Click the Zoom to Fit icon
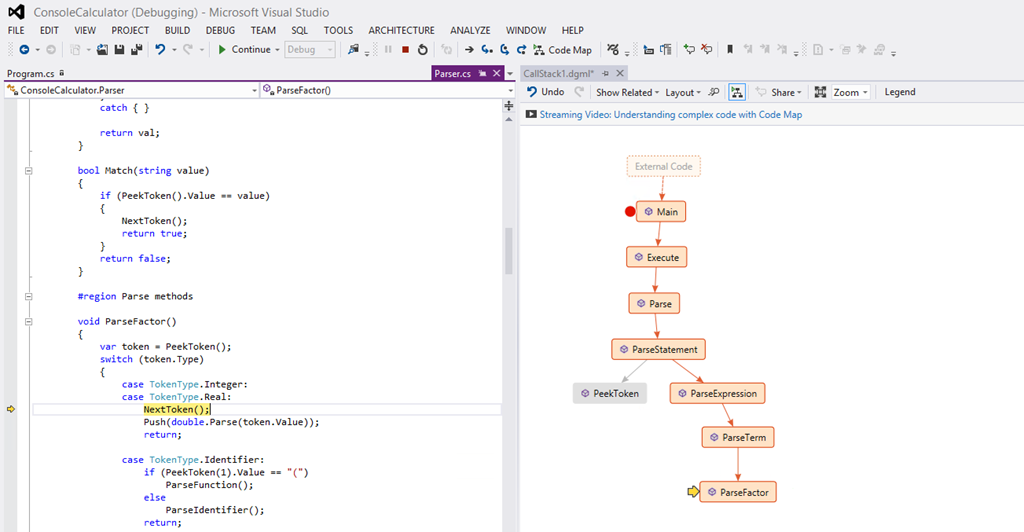Screen dimensions: 1024x532 tap(820, 92)
